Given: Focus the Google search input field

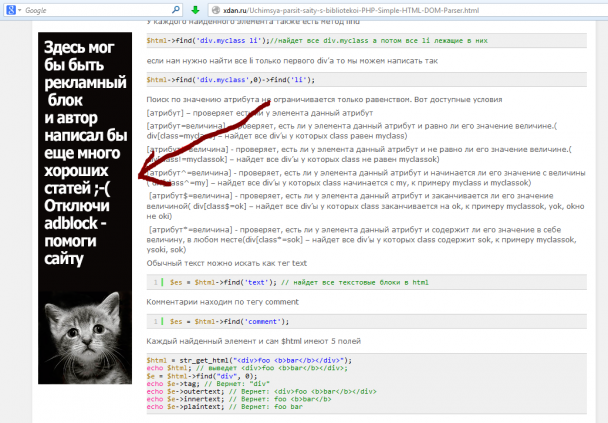Looking at the screenshot, I should click(97, 10).
